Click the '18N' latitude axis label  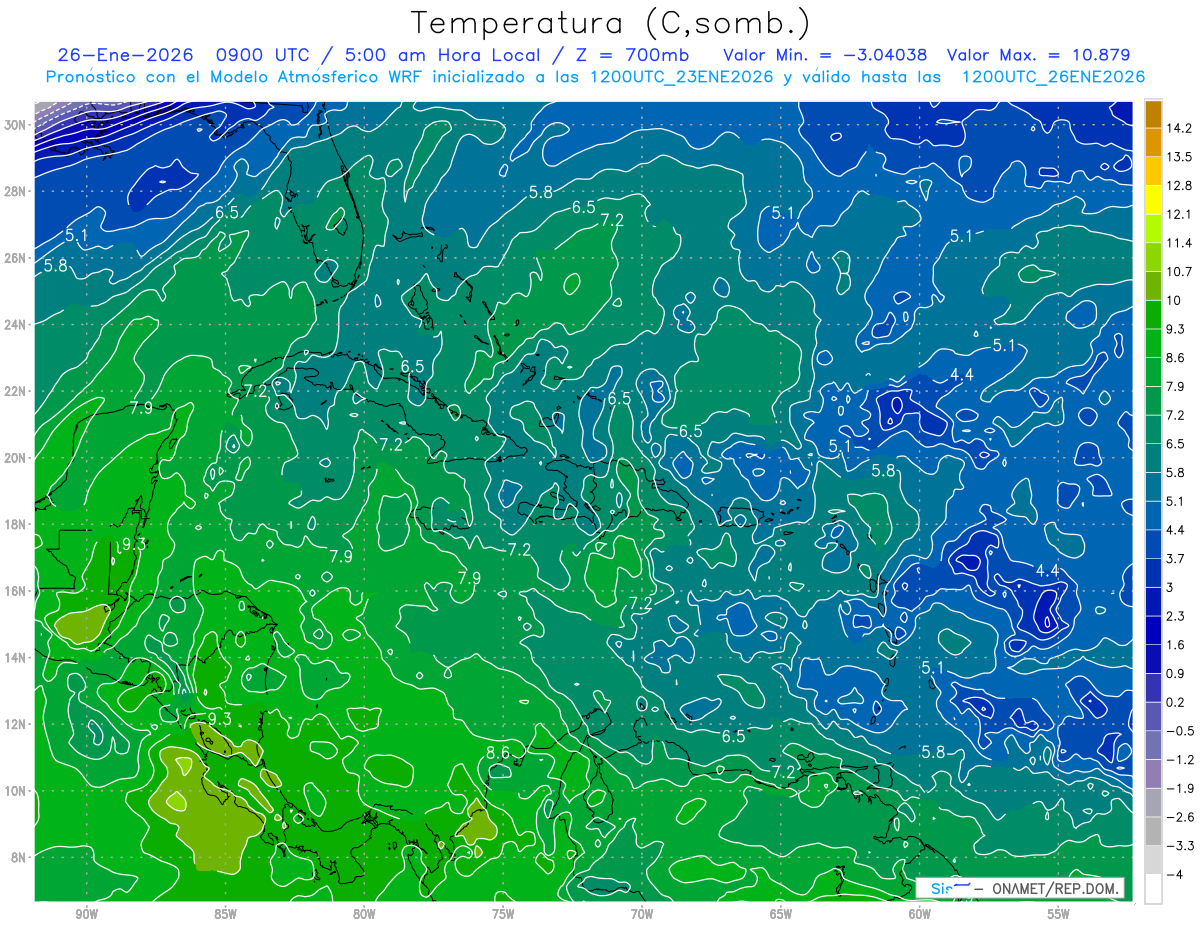point(15,524)
